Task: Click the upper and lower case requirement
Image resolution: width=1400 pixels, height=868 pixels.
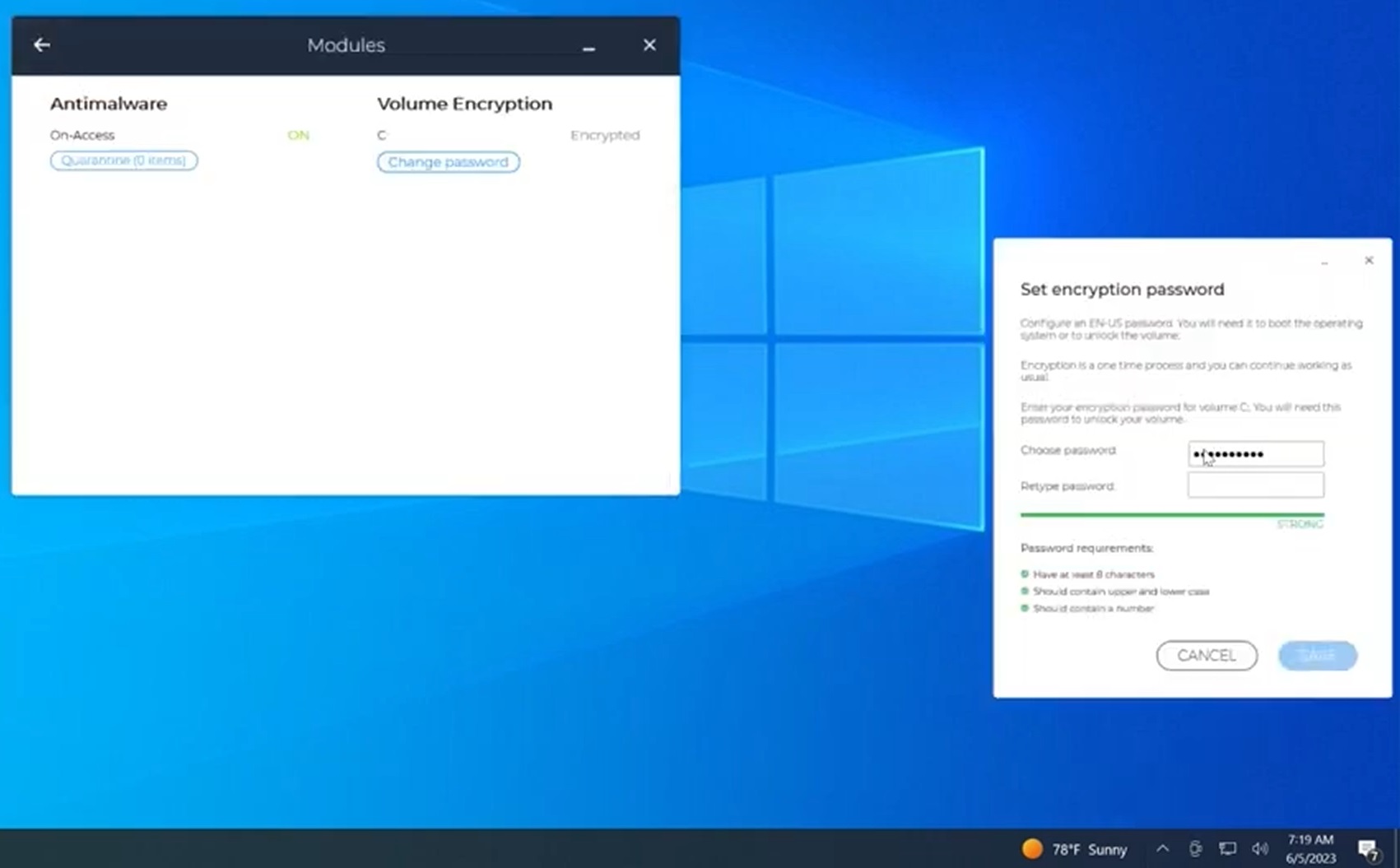Action: click(x=1121, y=592)
